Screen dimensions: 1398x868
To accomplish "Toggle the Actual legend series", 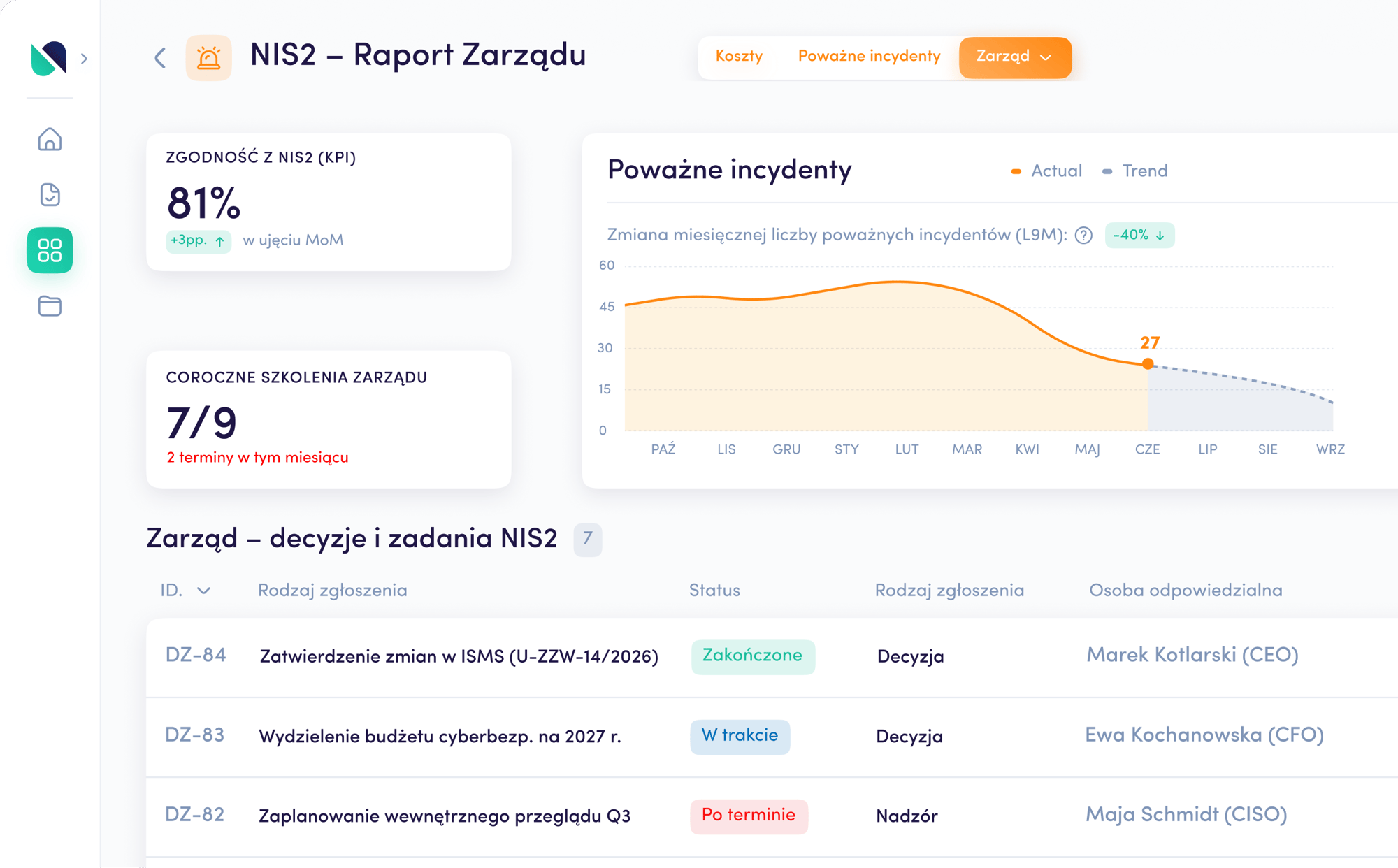I will (1046, 171).
